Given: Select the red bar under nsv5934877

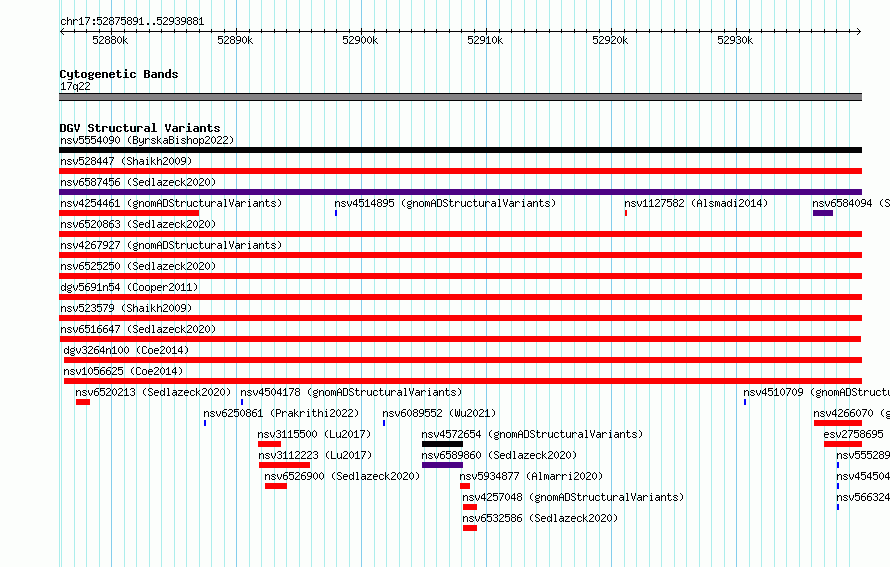Looking at the screenshot, I should coord(465,486).
